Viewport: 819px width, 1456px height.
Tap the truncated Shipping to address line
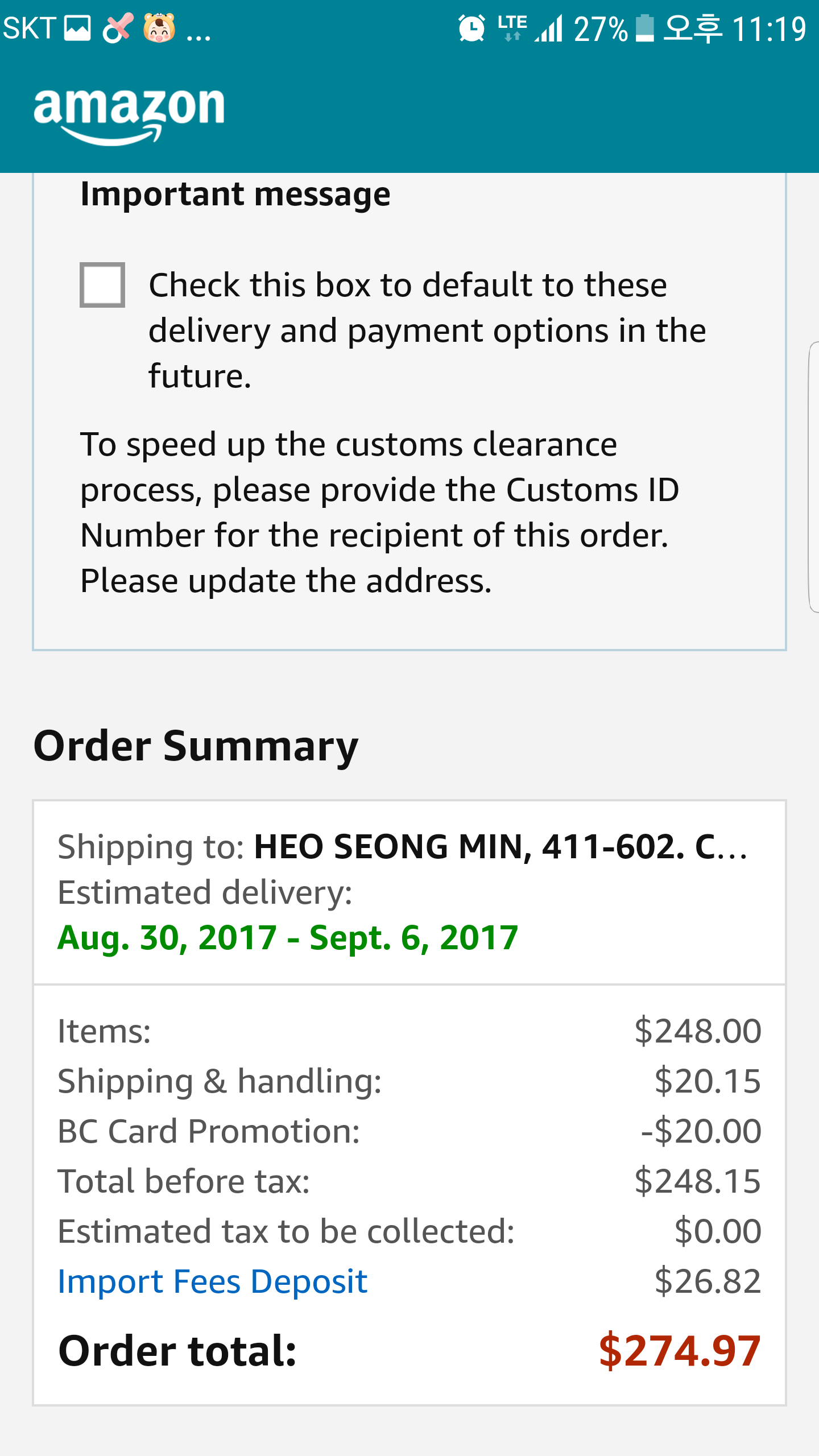[x=403, y=846]
